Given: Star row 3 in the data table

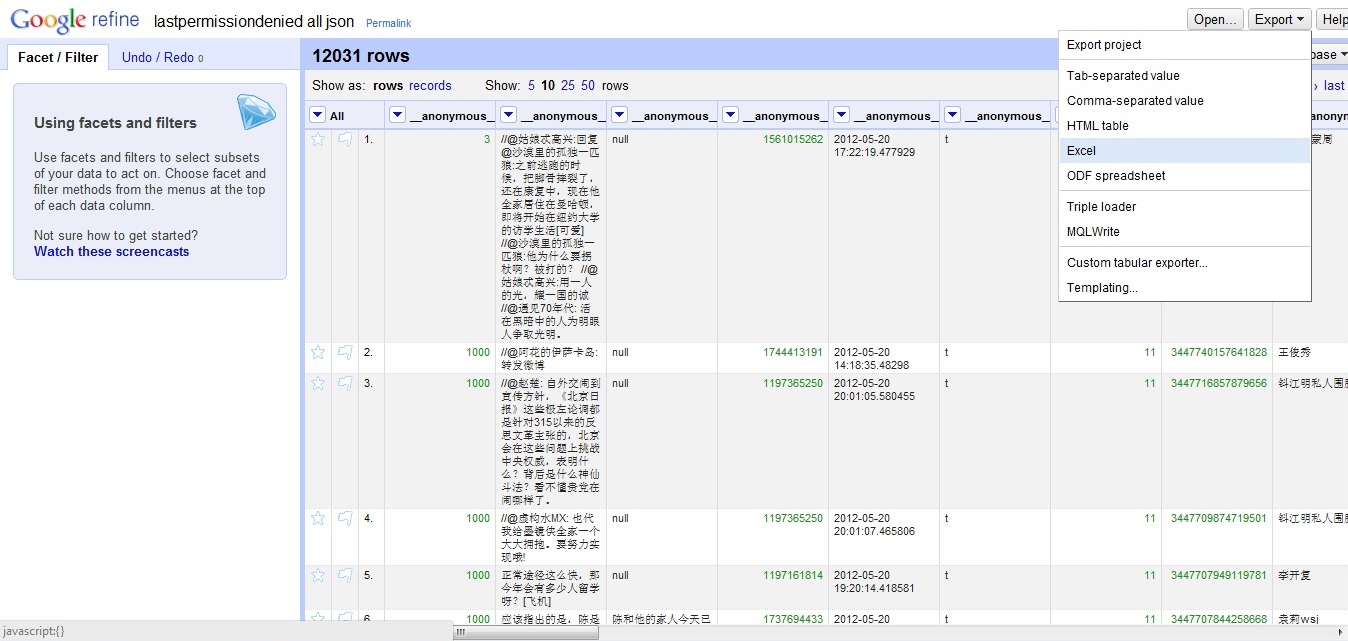Looking at the screenshot, I should 318,383.
